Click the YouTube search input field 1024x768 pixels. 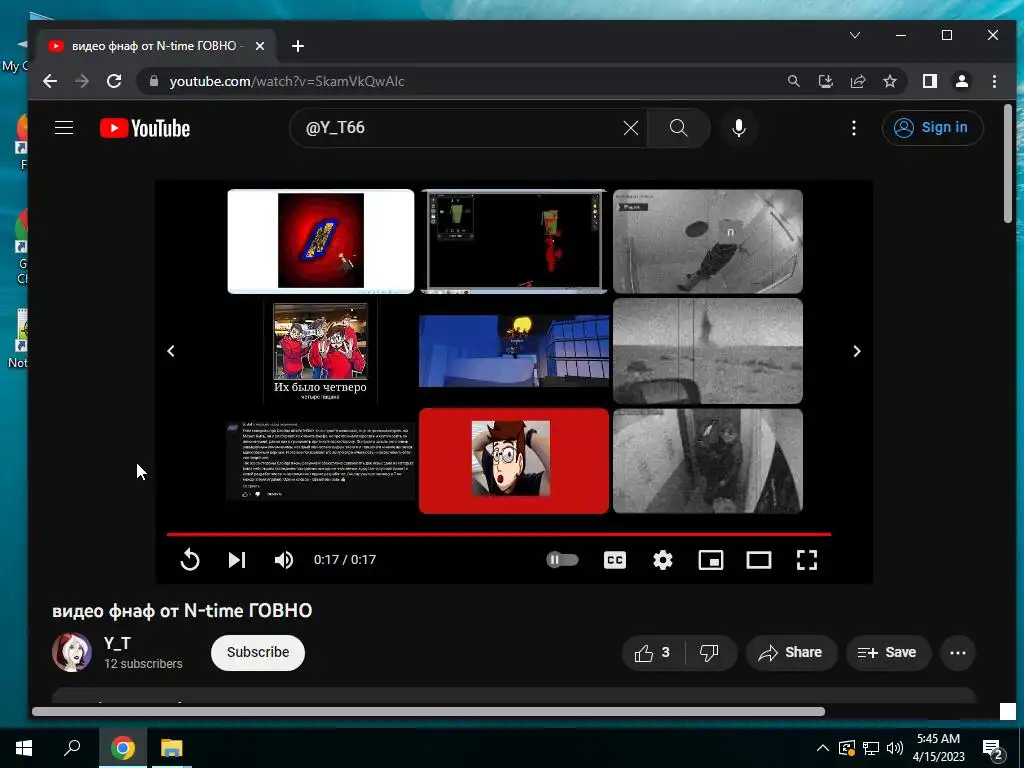[x=457, y=128]
